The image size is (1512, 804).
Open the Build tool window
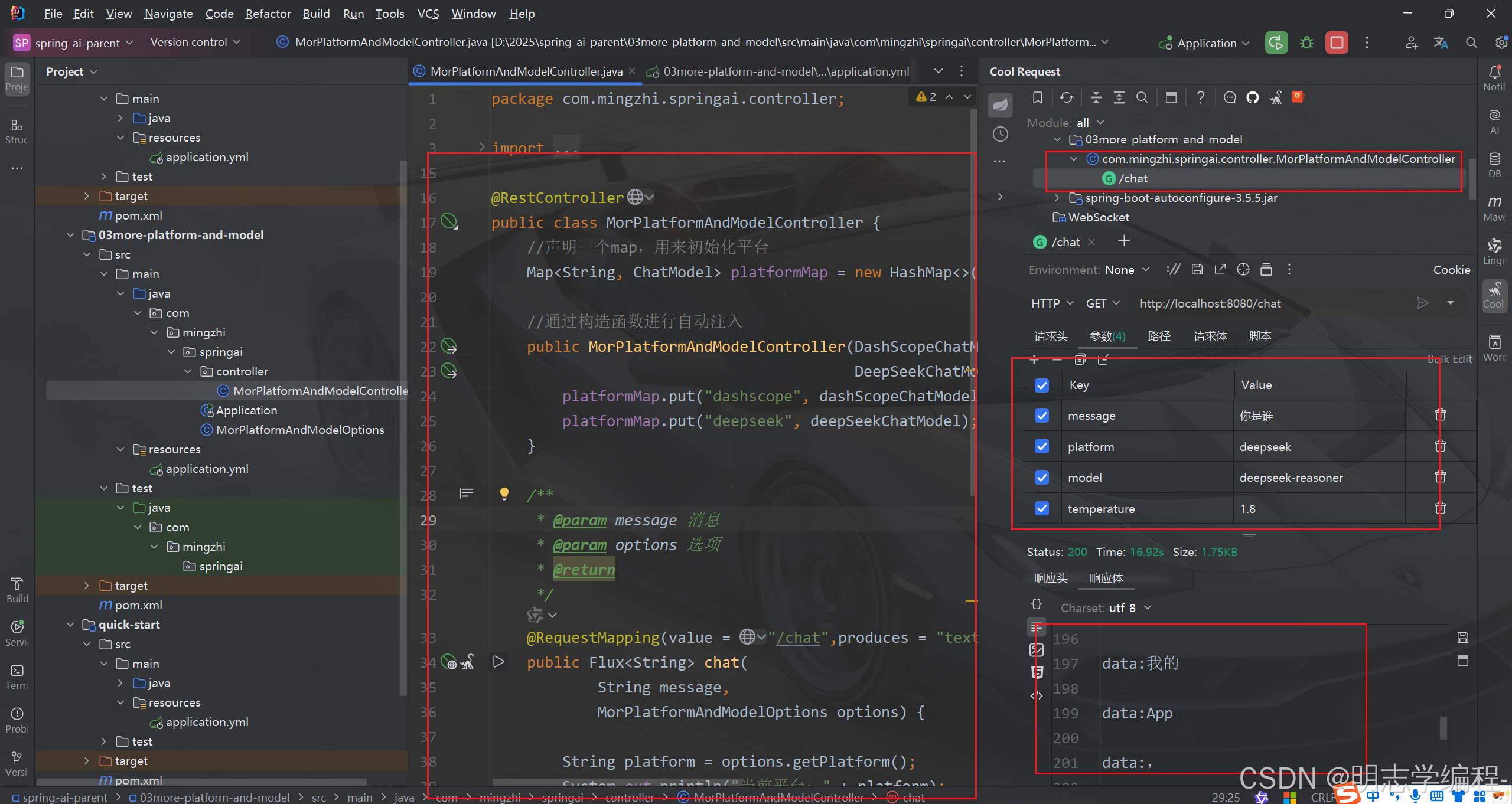click(x=17, y=590)
